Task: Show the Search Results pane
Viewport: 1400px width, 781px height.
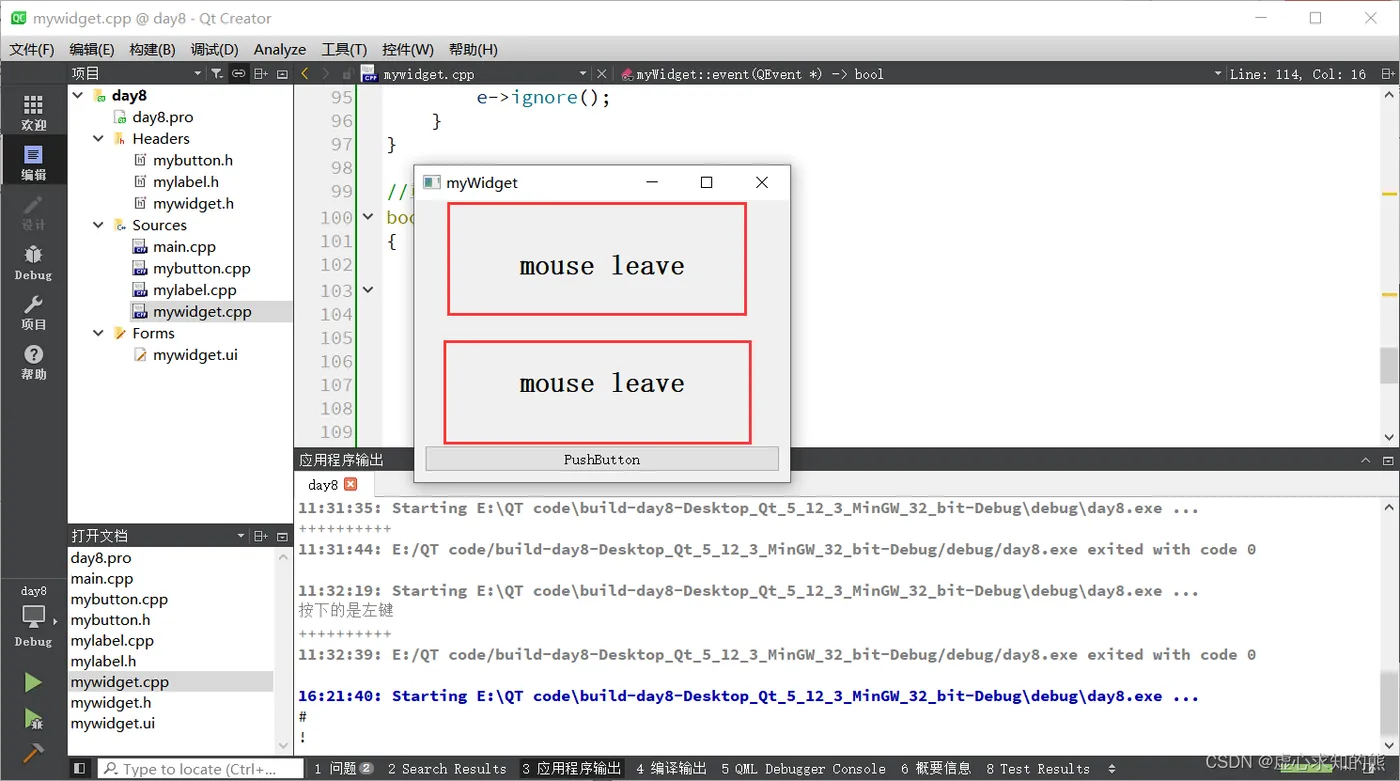Action: click(447, 768)
